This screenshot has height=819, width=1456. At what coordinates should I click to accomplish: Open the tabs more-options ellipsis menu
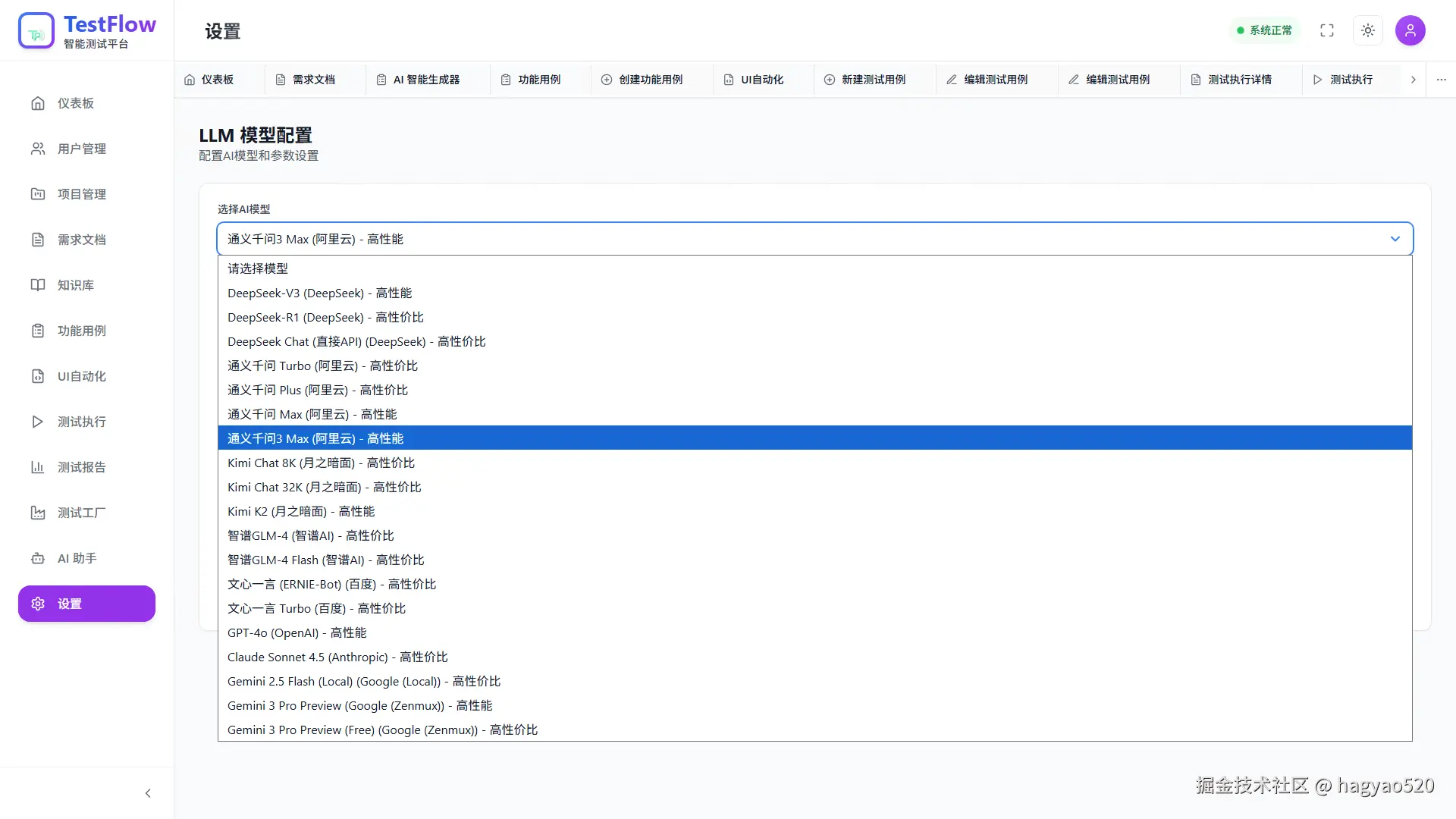[x=1441, y=80]
